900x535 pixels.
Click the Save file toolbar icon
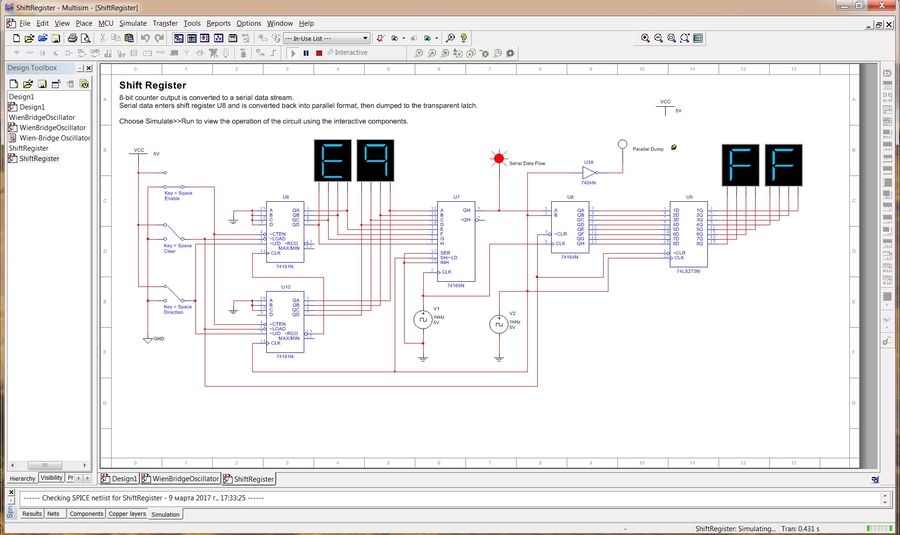54,38
